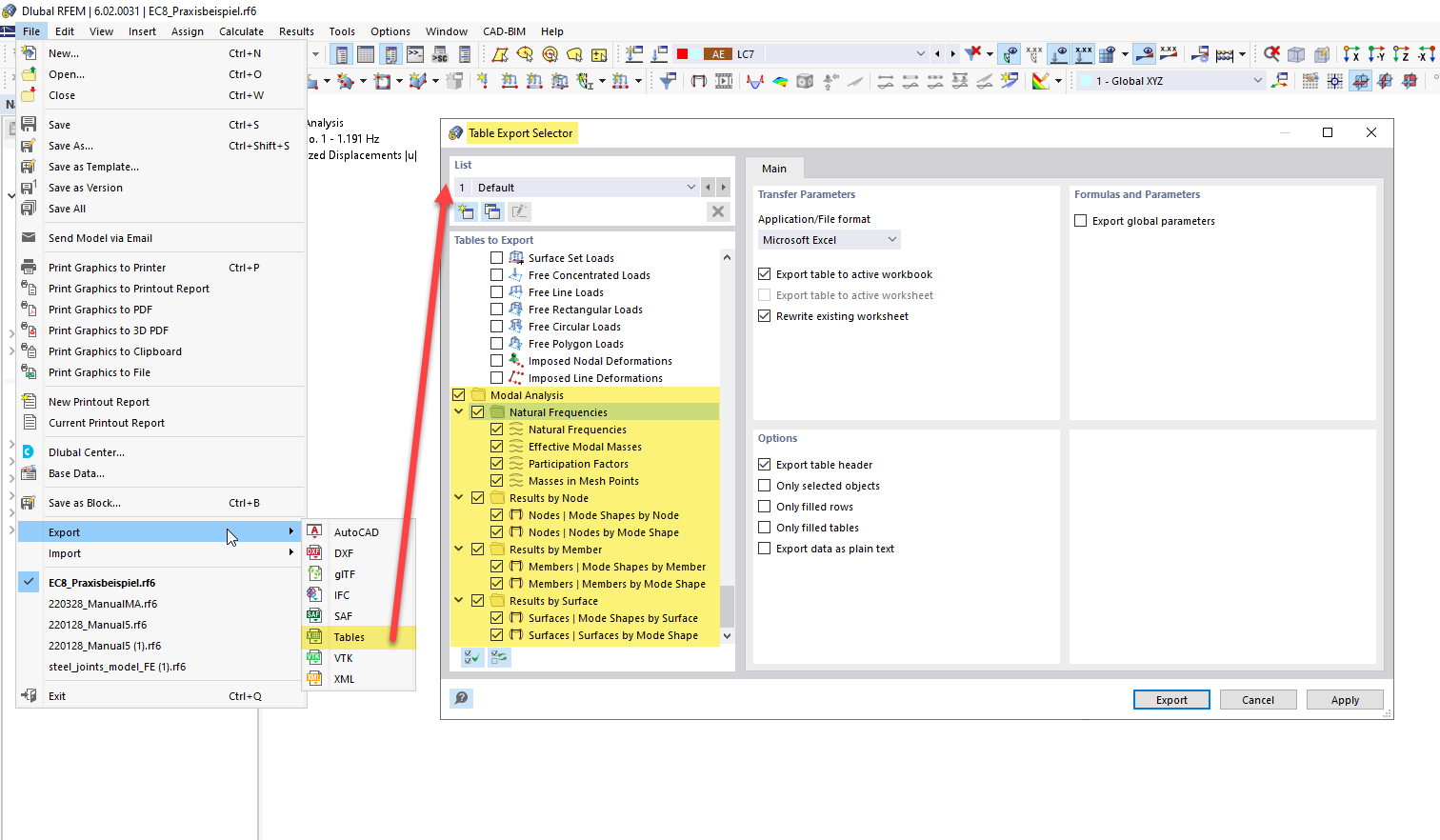The height and width of the screenshot is (840, 1440).
Task: Click the rename list pencil icon
Action: [519, 211]
